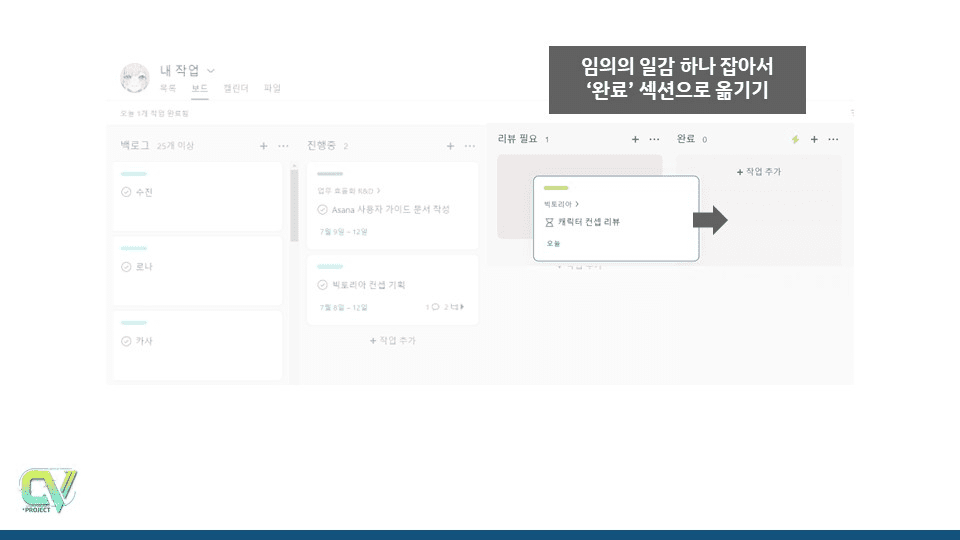This screenshot has height=540, width=960.
Task: Mark the 로나 task complete
Action: (126, 267)
